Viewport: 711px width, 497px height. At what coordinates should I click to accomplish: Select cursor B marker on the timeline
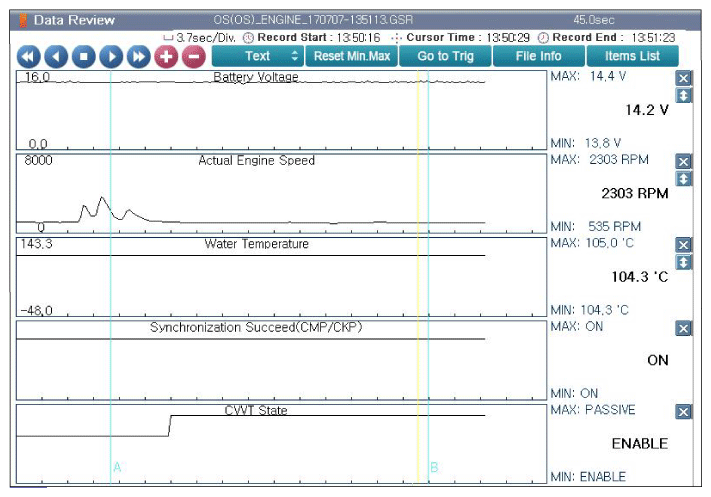point(434,467)
